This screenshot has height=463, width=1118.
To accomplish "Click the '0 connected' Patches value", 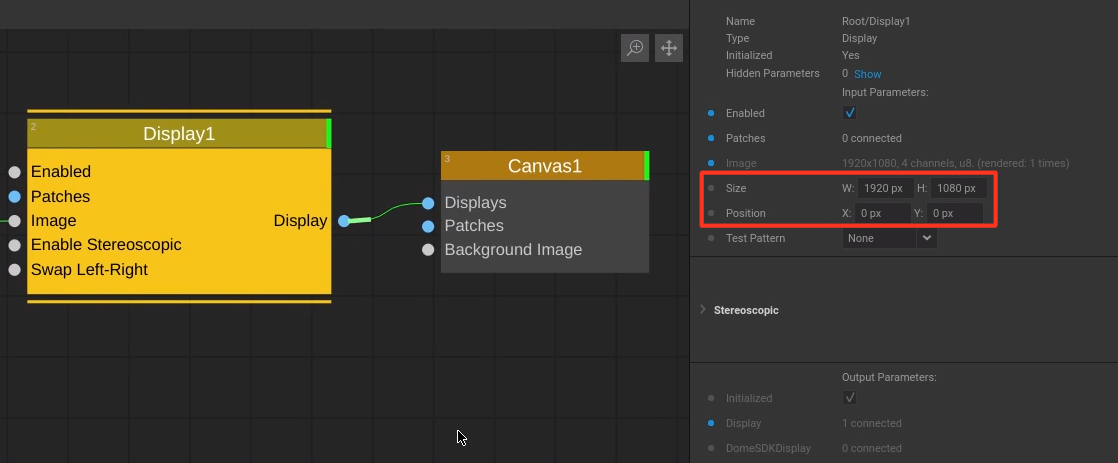I will pyautogui.click(x=872, y=138).
